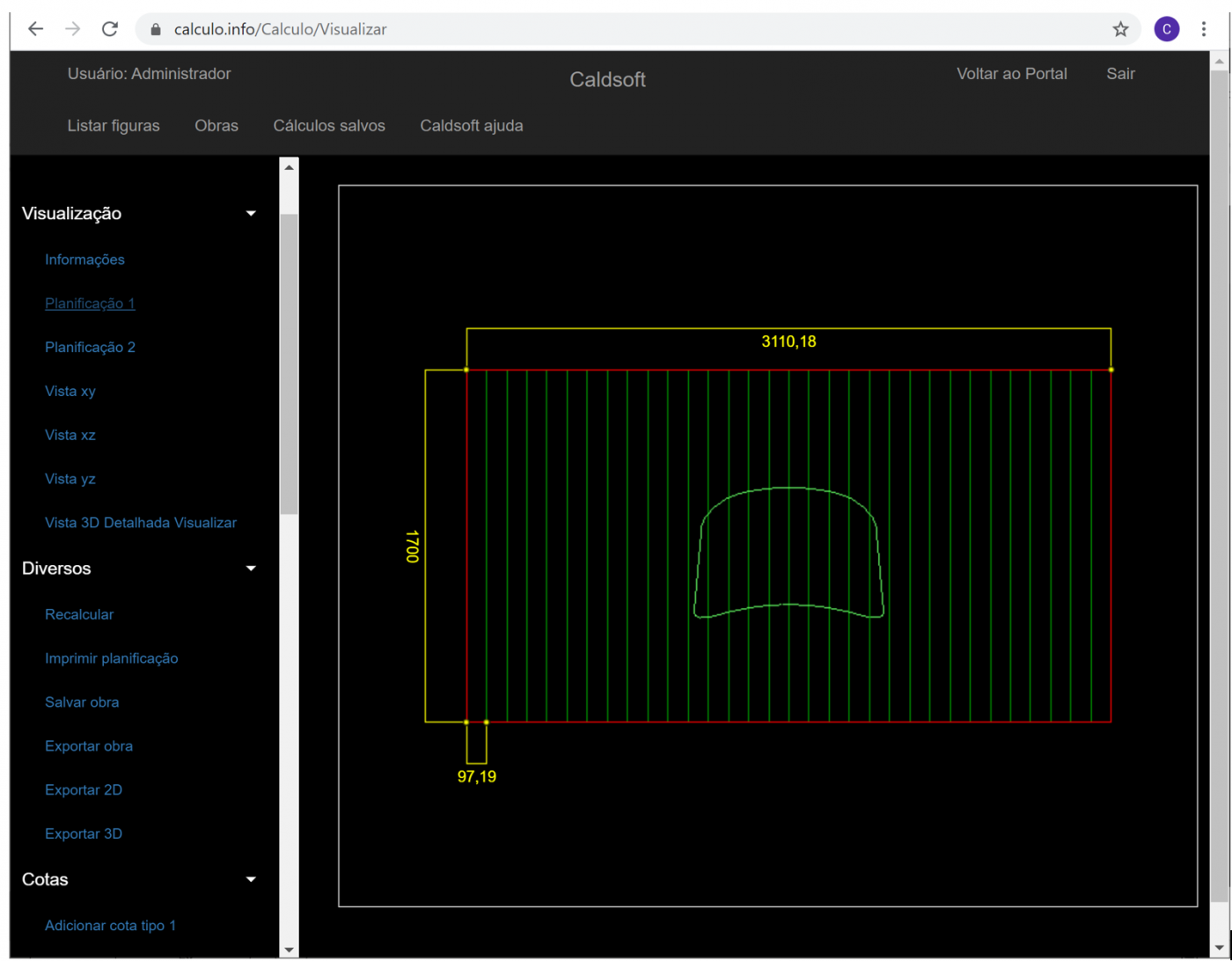Click the sidebar scroll up arrow
Screen dimensions: 1232x961
click(x=289, y=167)
